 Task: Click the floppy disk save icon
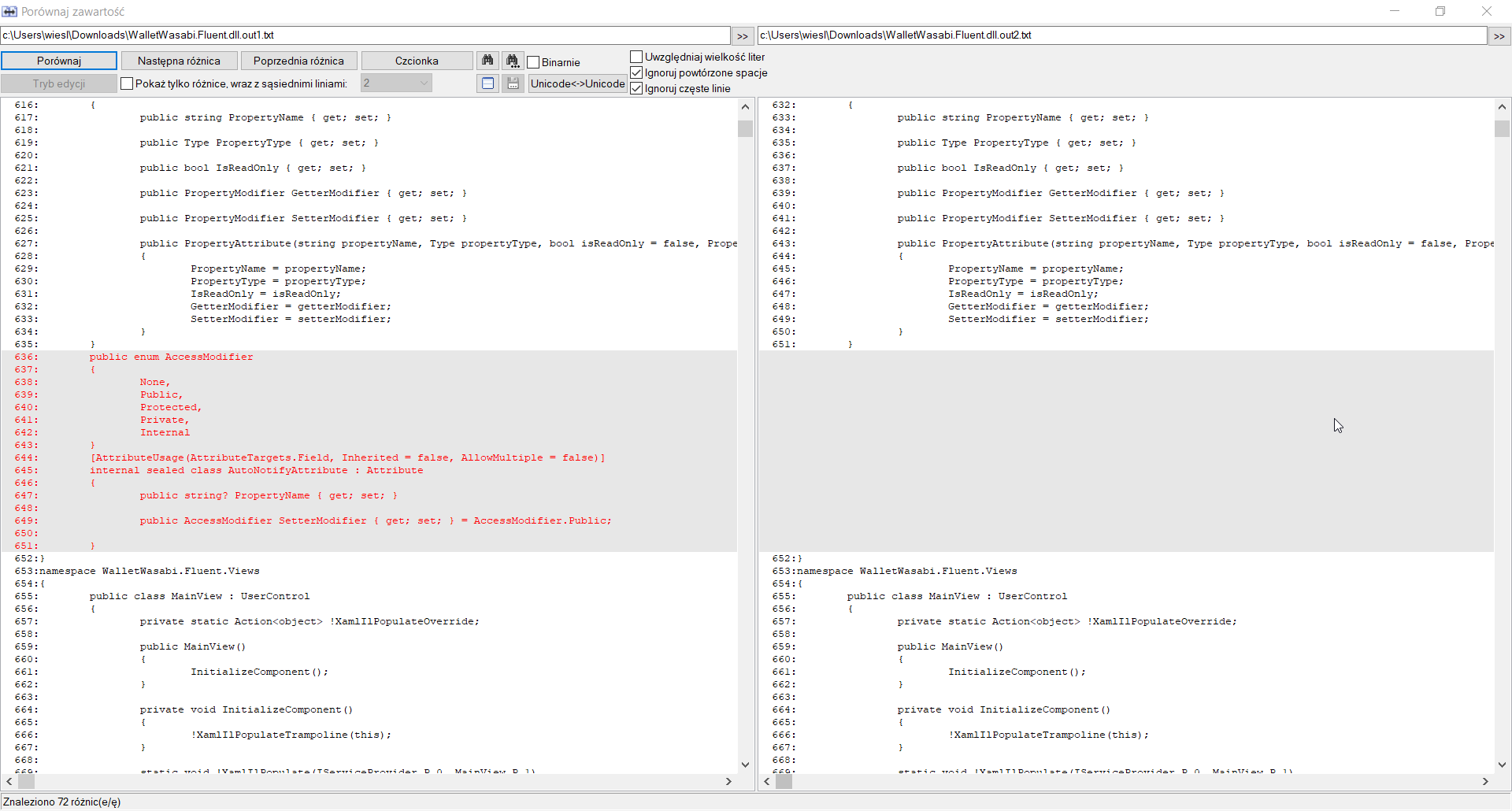[x=512, y=83]
